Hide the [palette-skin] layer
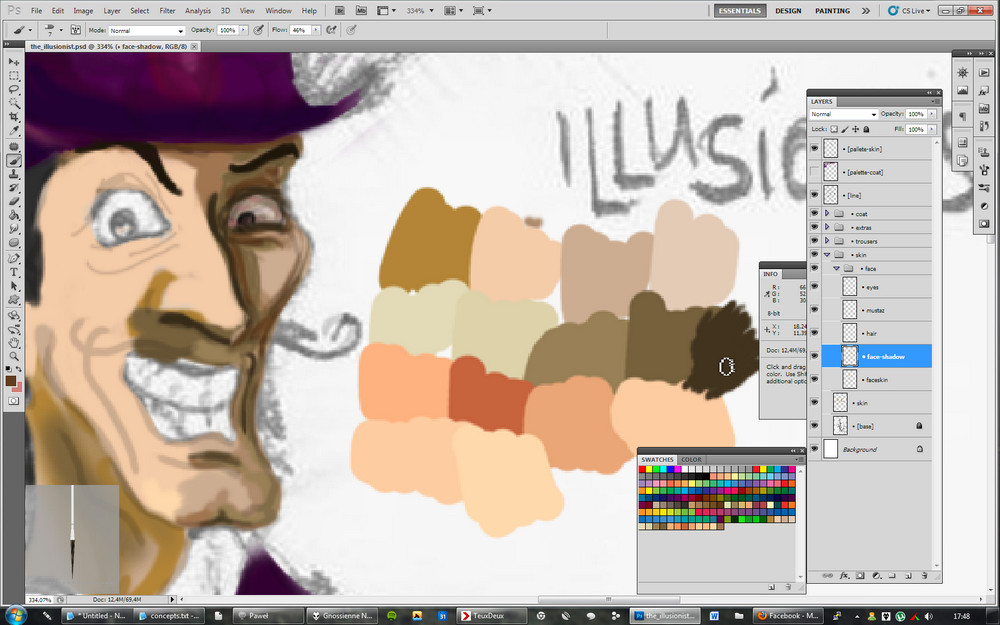Viewport: 1000px width, 625px height. pyautogui.click(x=814, y=149)
